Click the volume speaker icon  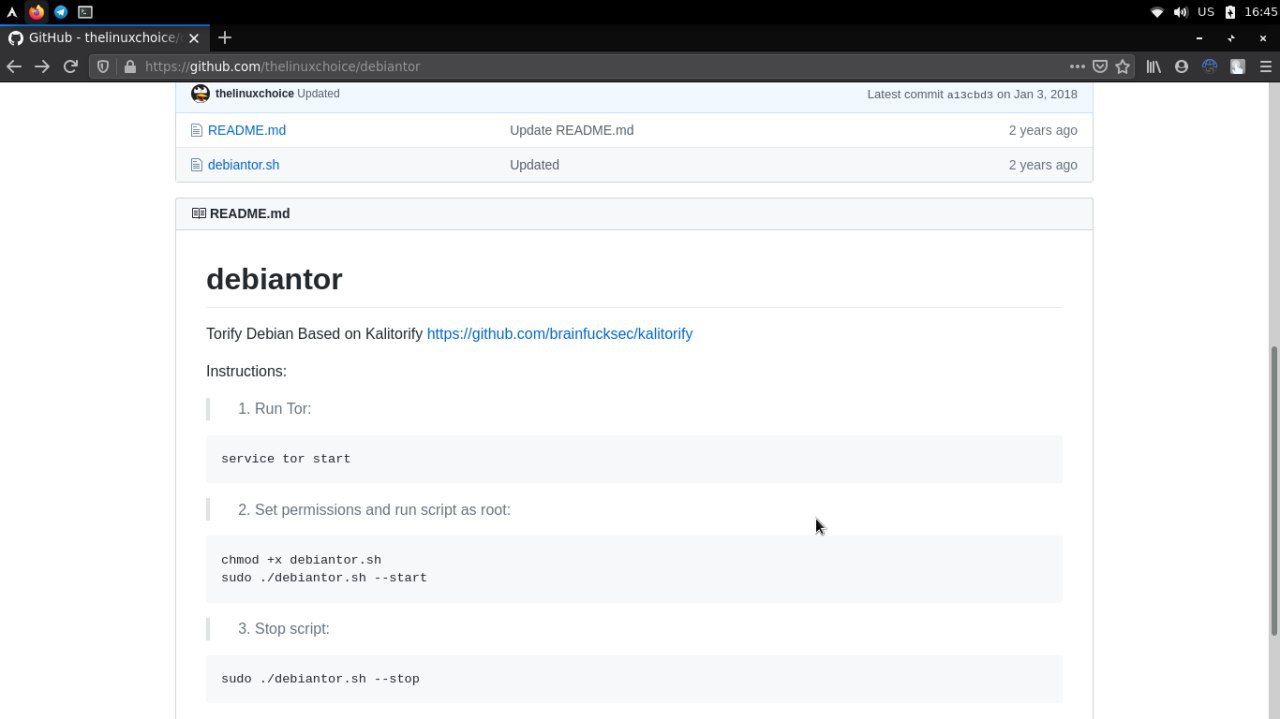tap(1180, 12)
